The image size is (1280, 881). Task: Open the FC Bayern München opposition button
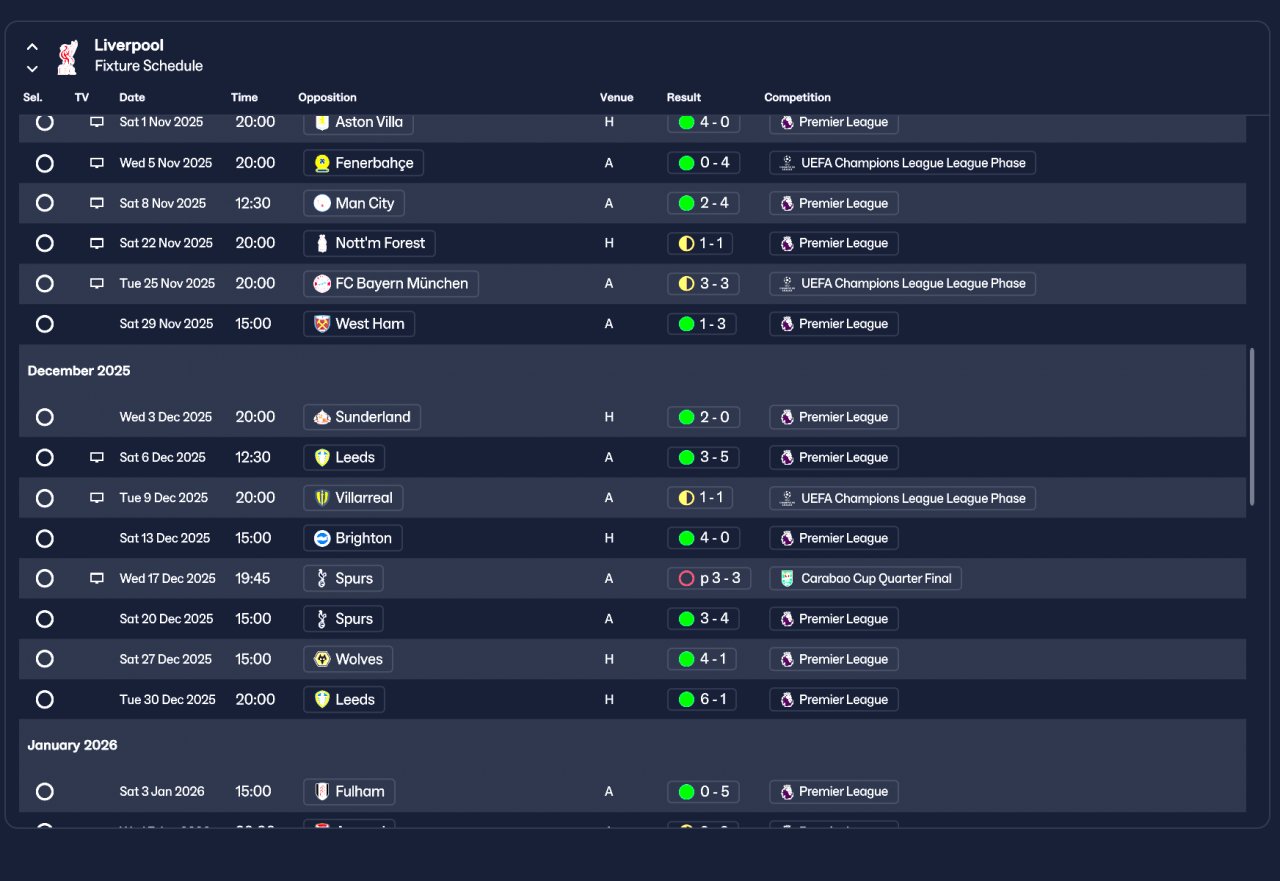(x=391, y=284)
